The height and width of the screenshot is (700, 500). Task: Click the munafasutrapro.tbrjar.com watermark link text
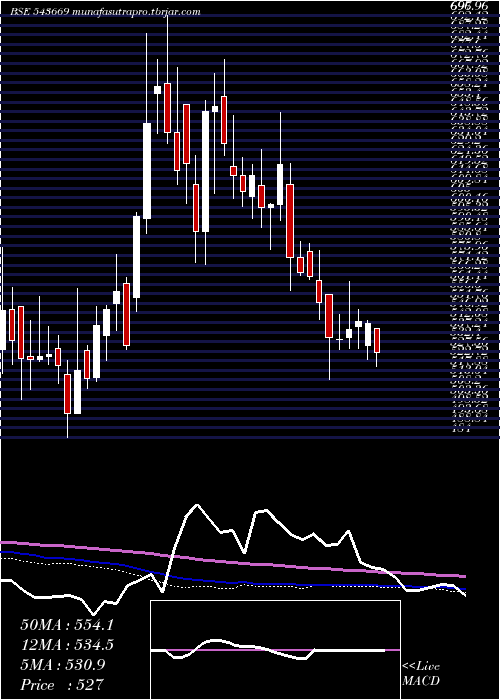point(136,12)
